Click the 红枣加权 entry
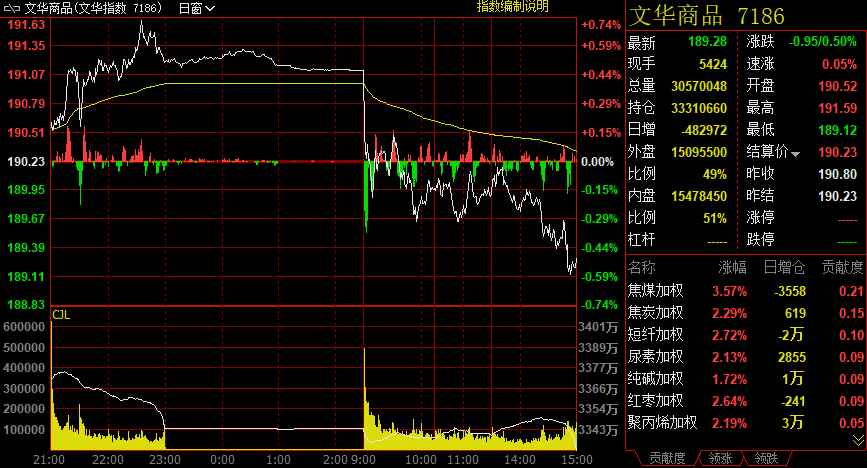The height and width of the screenshot is (468, 867). coord(655,400)
